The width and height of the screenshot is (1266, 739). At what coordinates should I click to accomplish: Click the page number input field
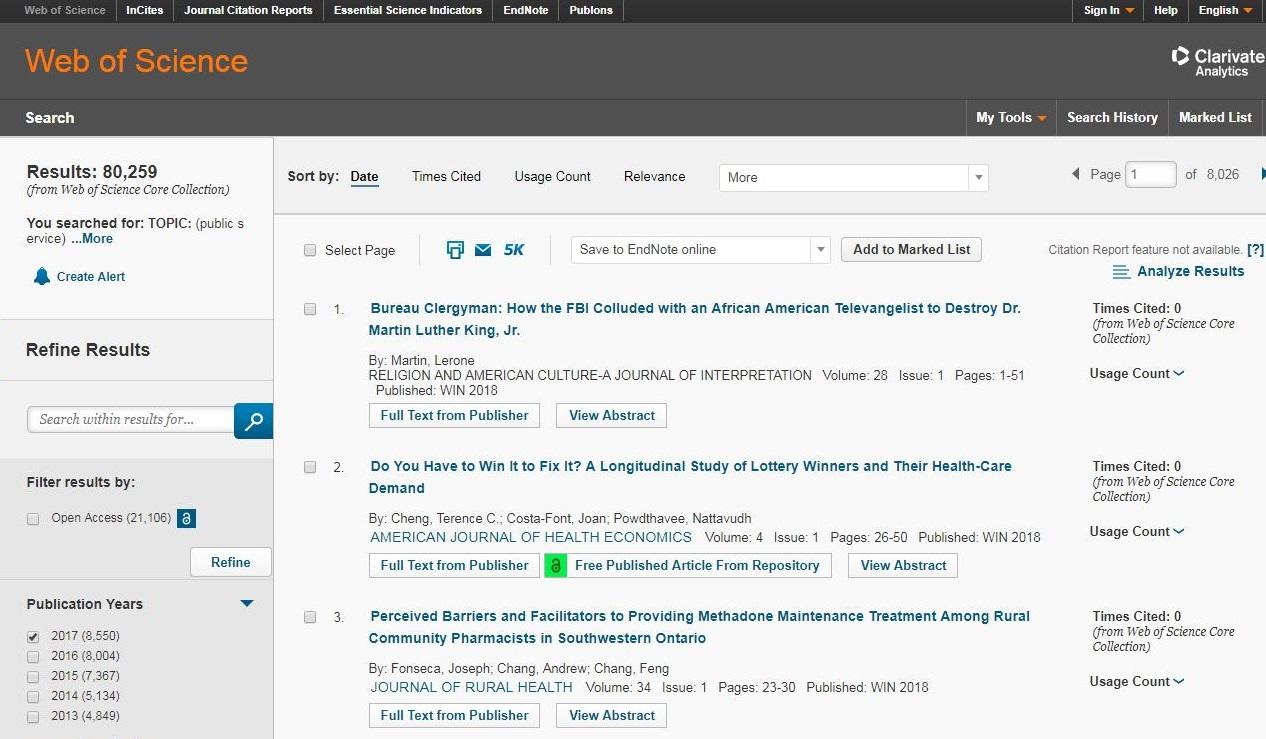click(x=1150, y=174)
